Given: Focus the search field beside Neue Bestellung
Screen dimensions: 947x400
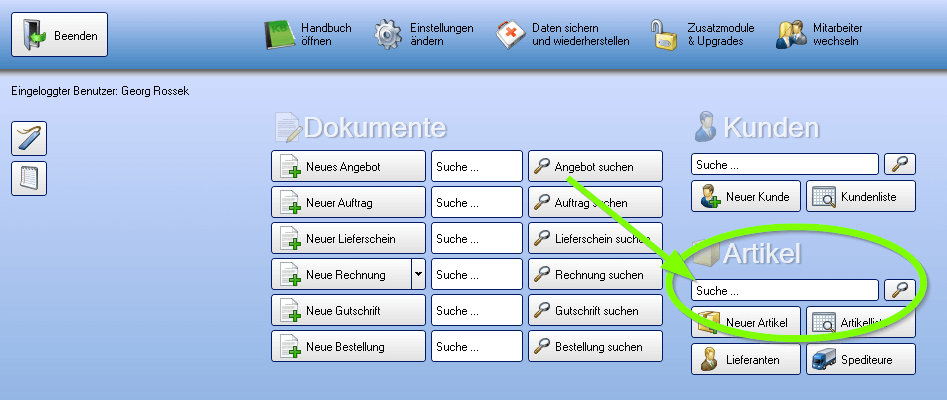Looking at the screenshot, I should 477,347.
